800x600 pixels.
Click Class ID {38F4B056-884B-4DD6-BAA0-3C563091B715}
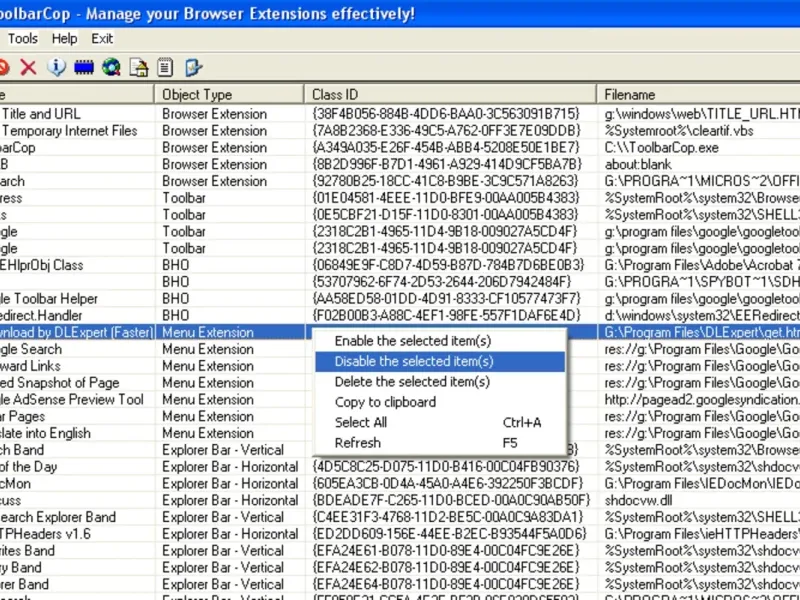(446, 113)
